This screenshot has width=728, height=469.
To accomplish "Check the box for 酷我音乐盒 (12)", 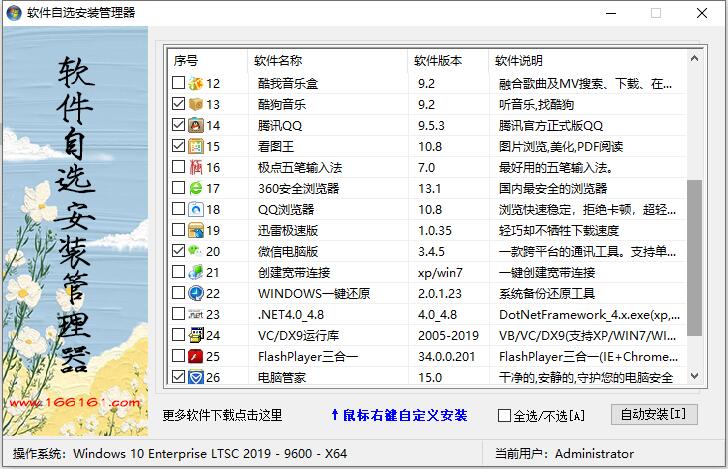I will point(178,83).
